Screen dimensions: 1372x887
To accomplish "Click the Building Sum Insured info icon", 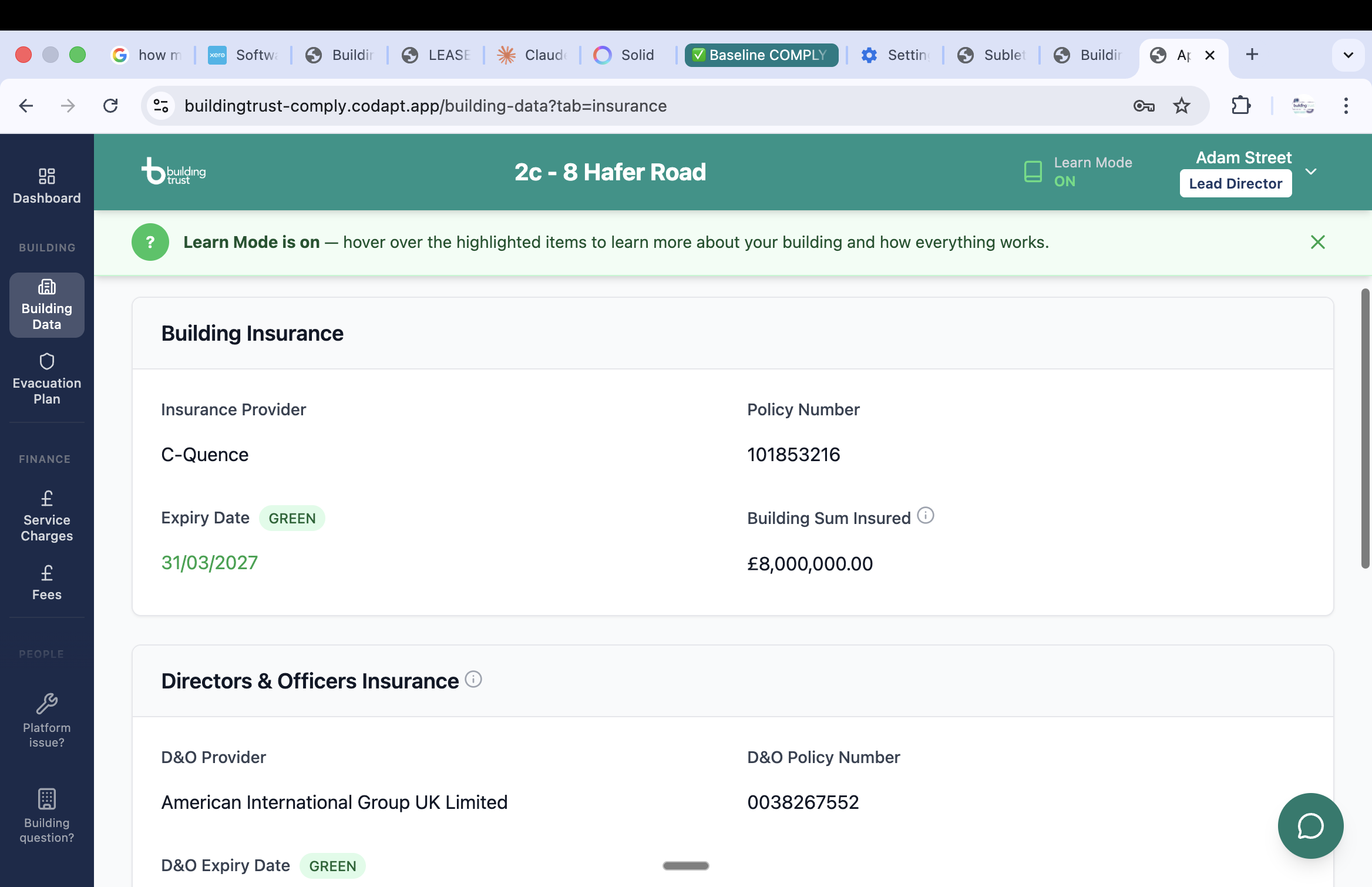I will pyautogui.click(x=926, y=516).
